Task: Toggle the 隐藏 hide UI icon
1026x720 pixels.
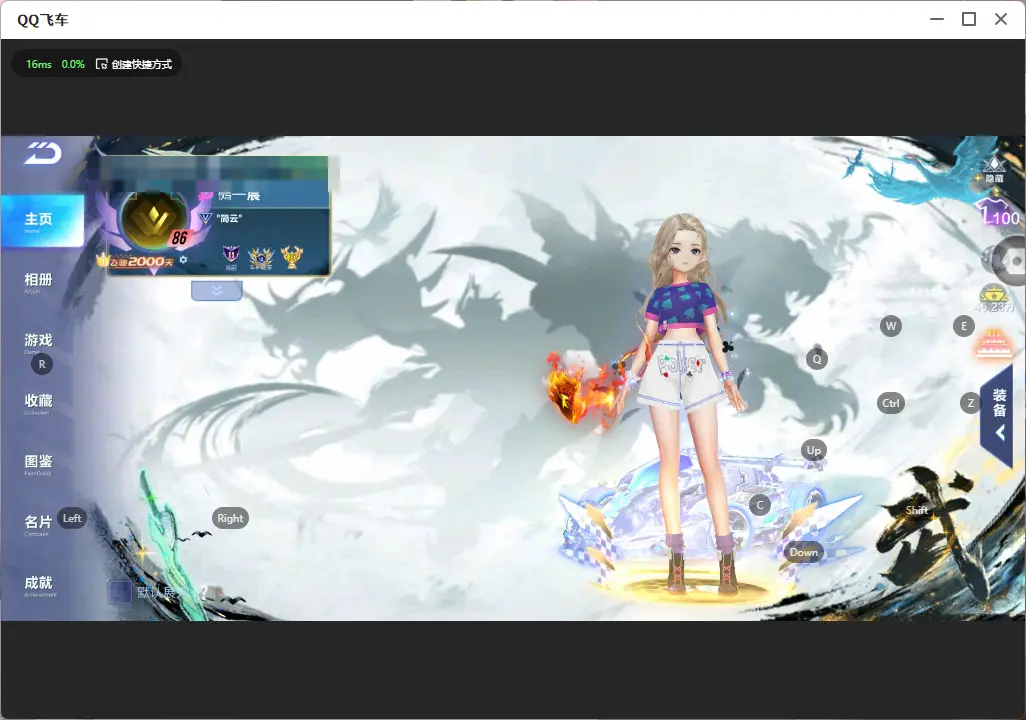Action: [x=994, y=170]
